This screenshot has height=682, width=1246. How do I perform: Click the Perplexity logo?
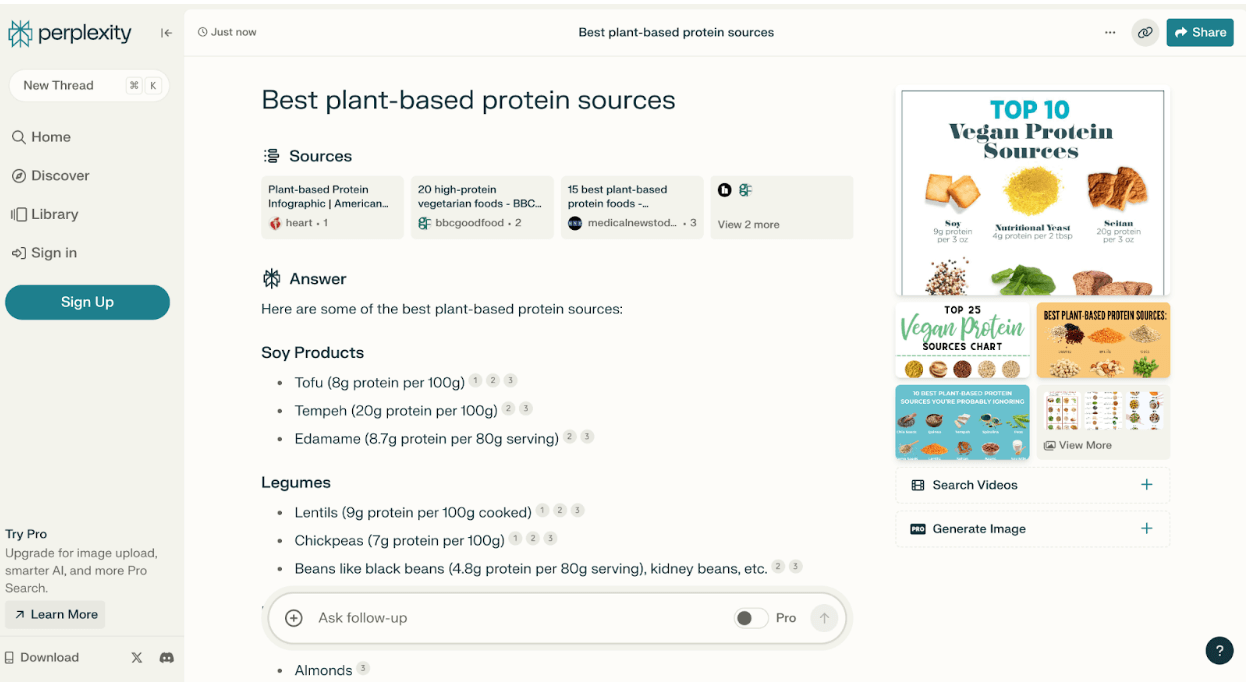point(71,32)
